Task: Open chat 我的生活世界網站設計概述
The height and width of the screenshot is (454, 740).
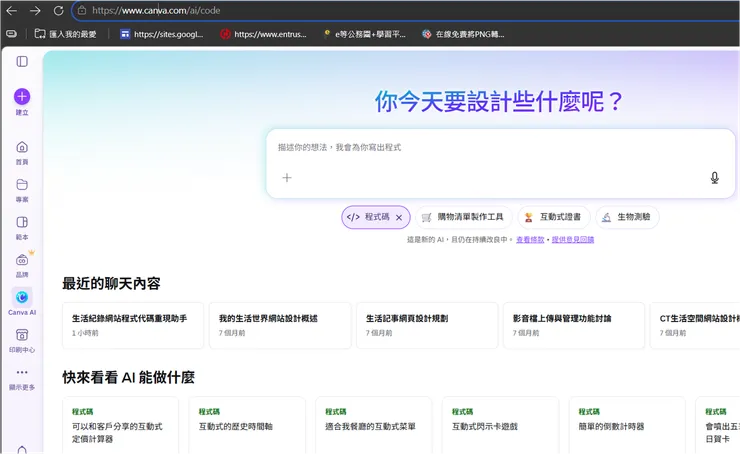Action: tap(280, 326)
